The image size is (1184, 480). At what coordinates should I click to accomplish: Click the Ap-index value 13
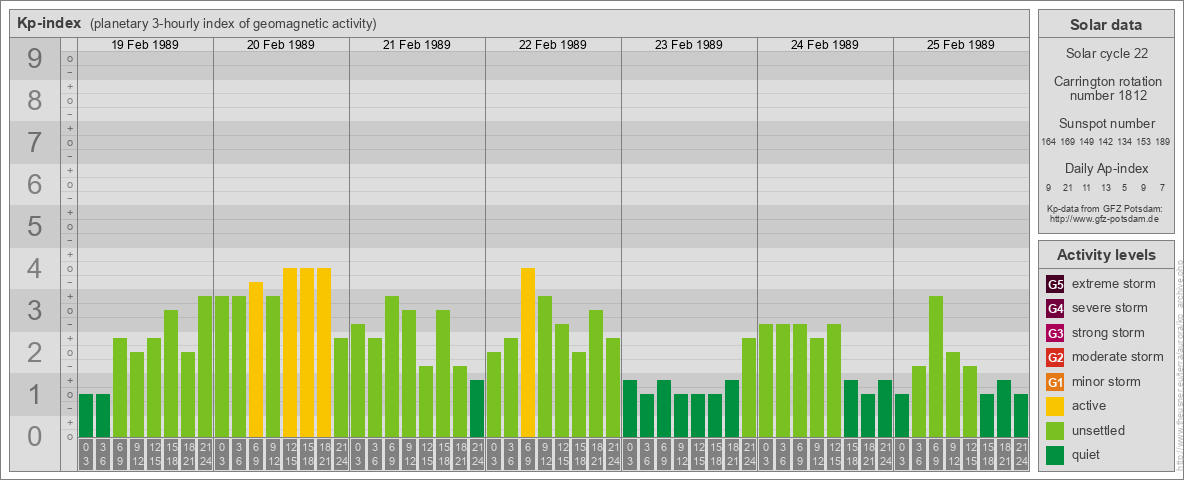tap(1106, 187)
